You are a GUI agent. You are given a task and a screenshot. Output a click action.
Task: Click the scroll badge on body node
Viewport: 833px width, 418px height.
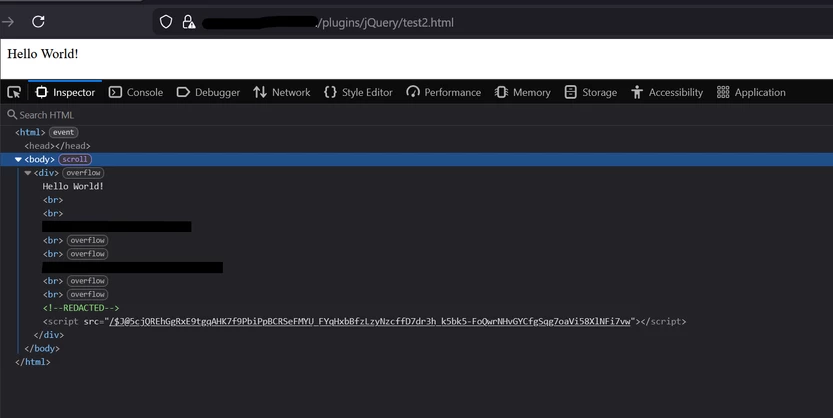(75, 159)
